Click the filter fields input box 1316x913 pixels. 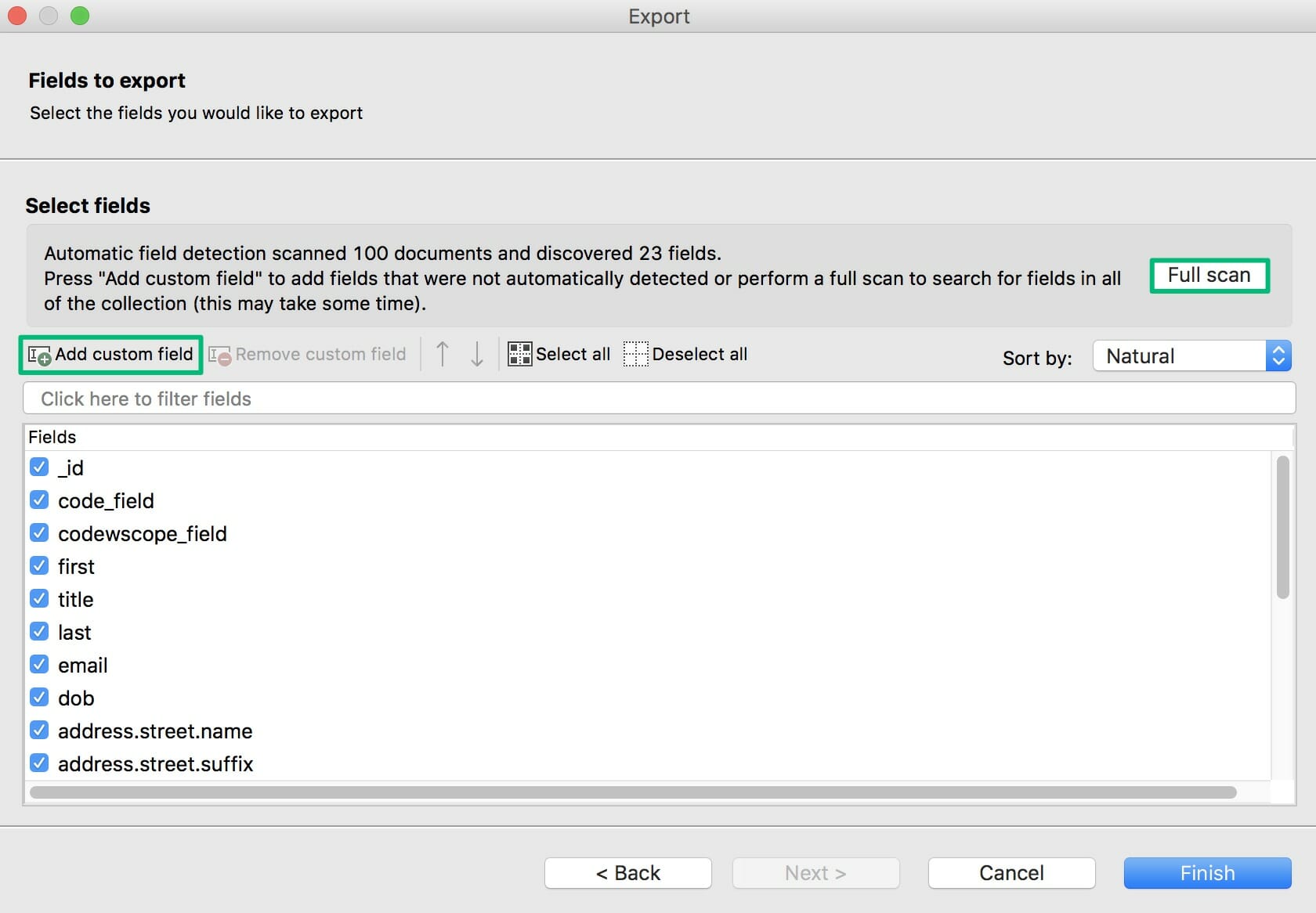(658, 399)
